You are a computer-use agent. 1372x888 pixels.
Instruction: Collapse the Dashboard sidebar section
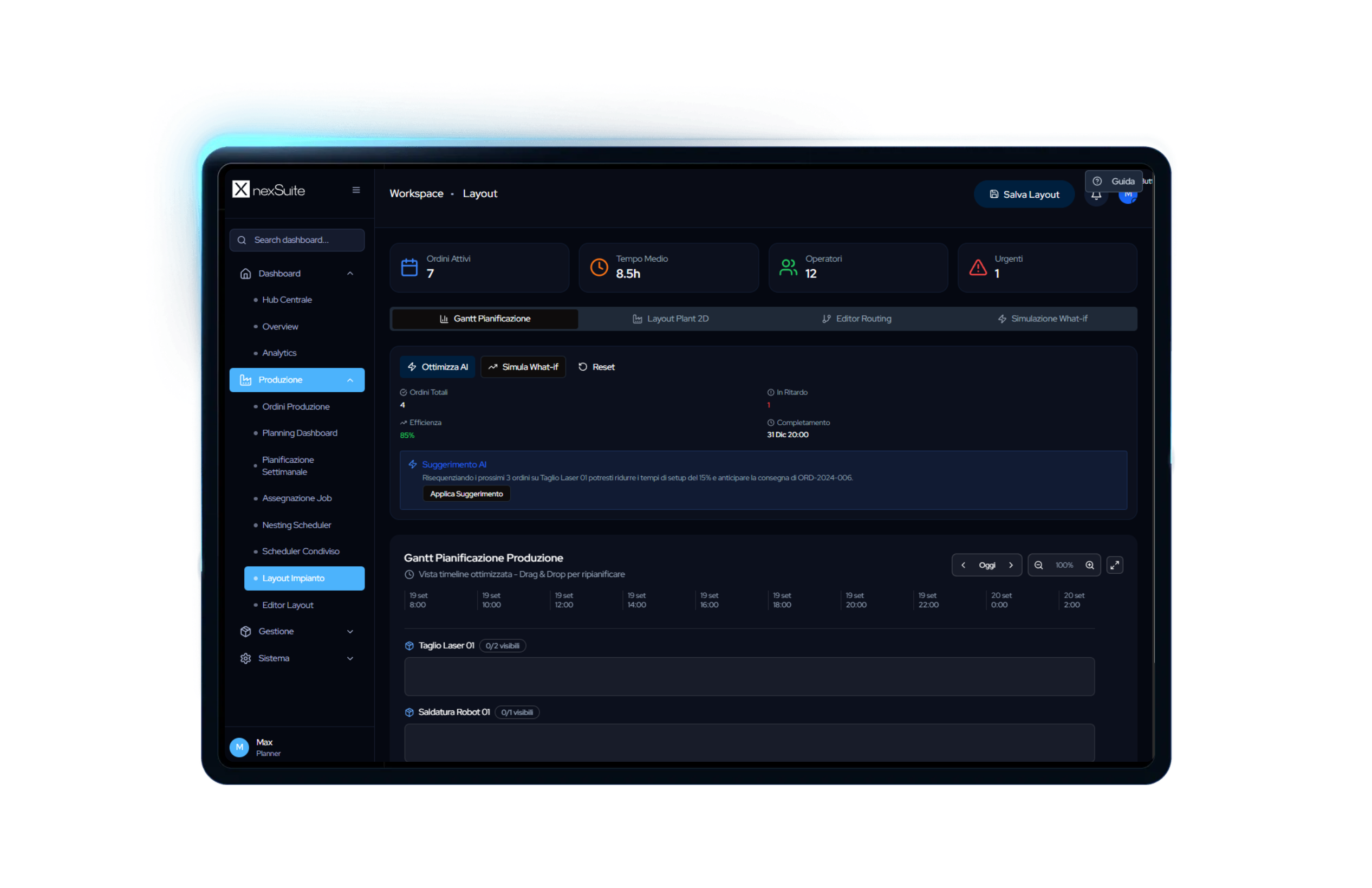pyautogui.click(x=350, y=273)
